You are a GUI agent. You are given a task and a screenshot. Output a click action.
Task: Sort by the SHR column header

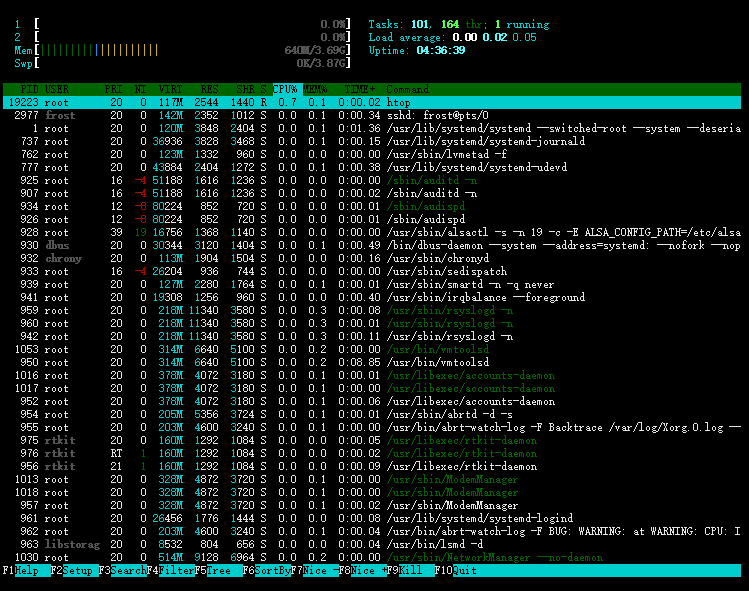[246, 89]
